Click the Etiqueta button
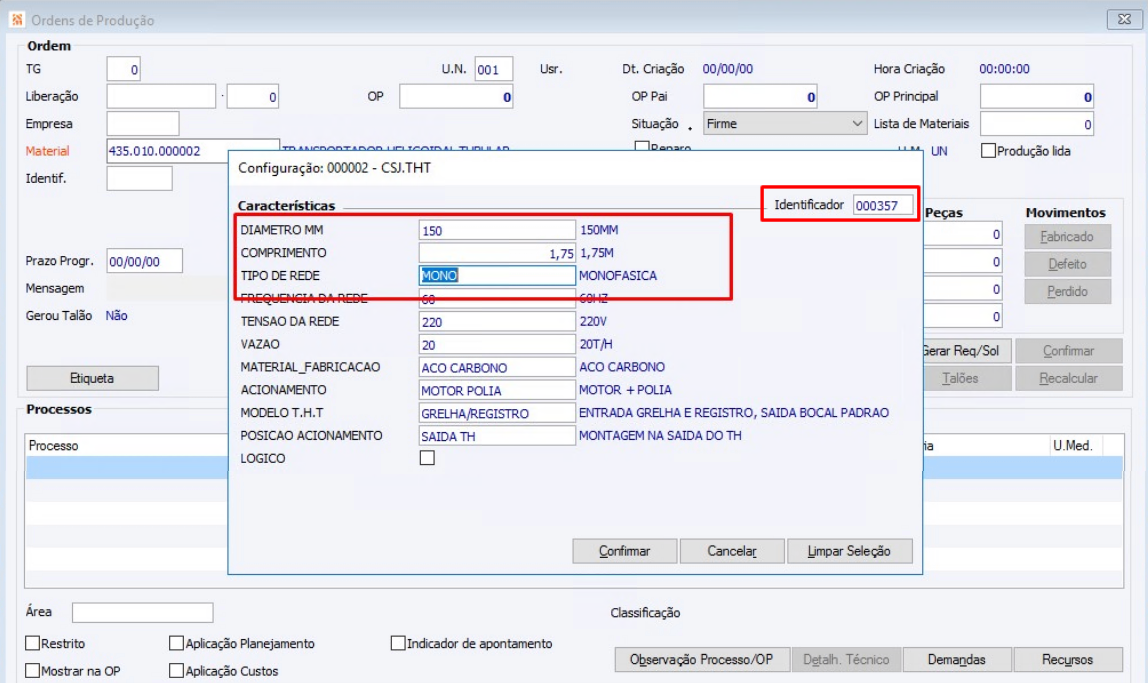 [x=92, y=378]
